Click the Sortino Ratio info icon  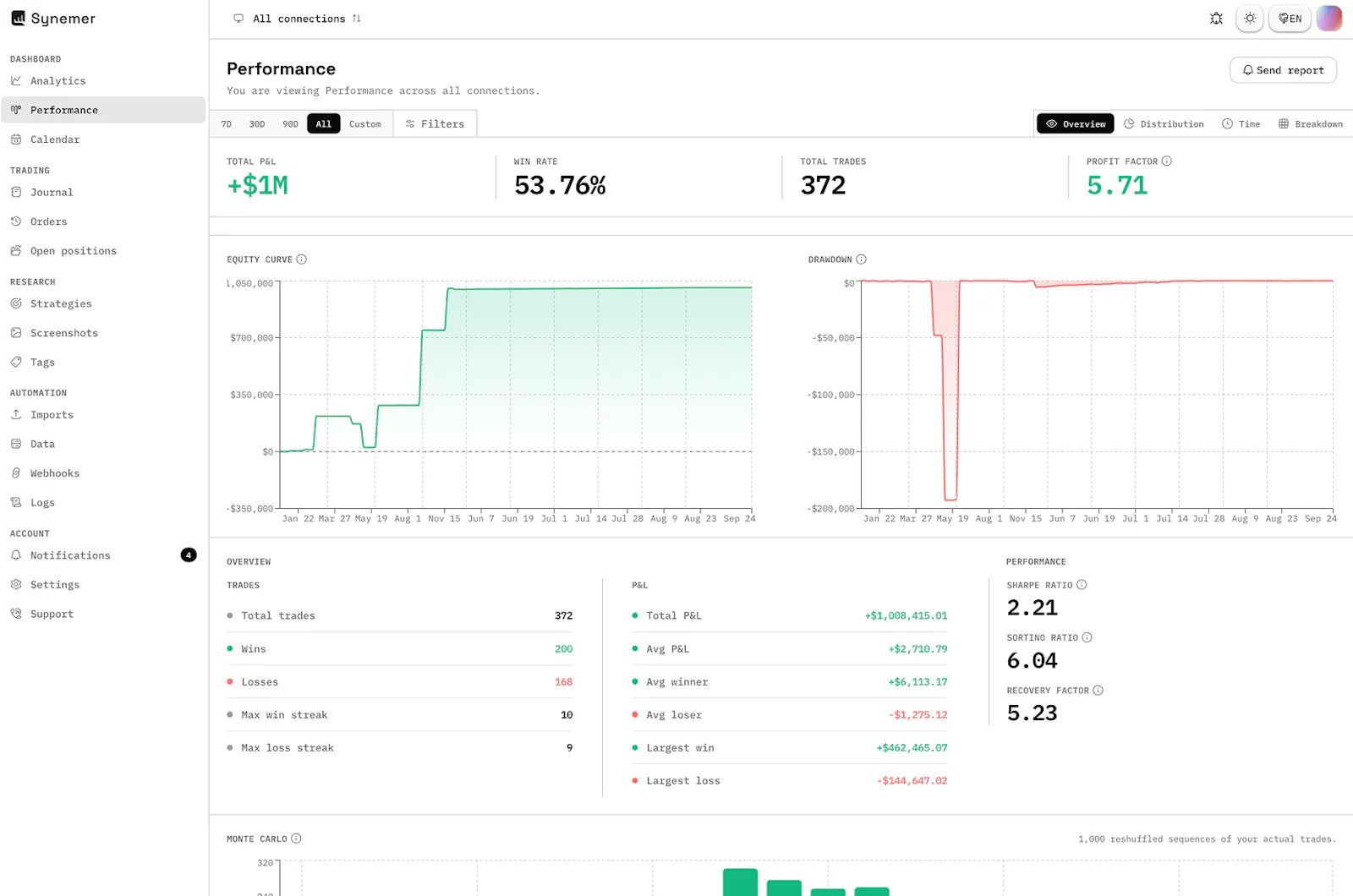[x=1087, y=637]
